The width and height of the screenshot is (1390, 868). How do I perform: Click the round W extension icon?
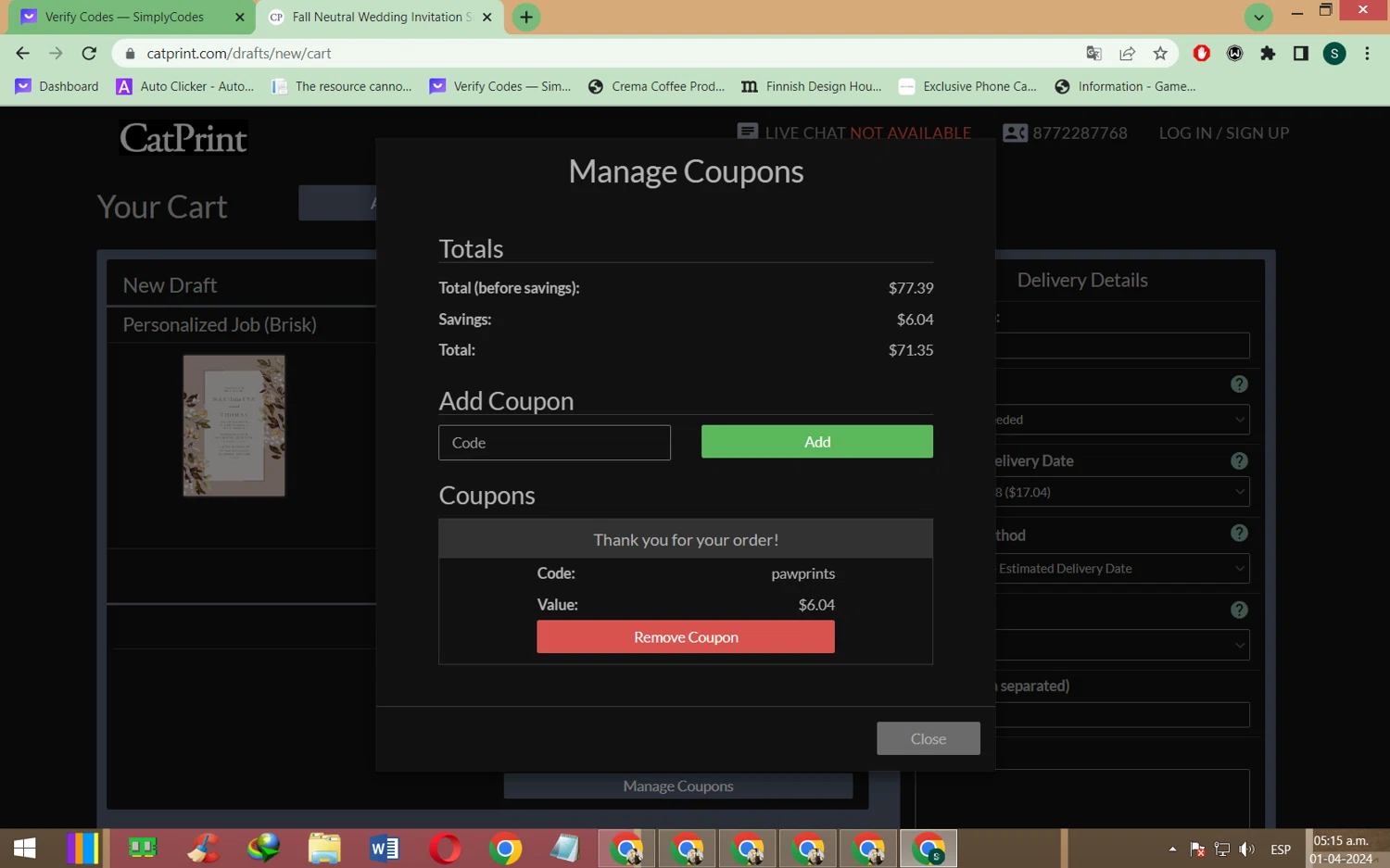[x=1235, y=54]
